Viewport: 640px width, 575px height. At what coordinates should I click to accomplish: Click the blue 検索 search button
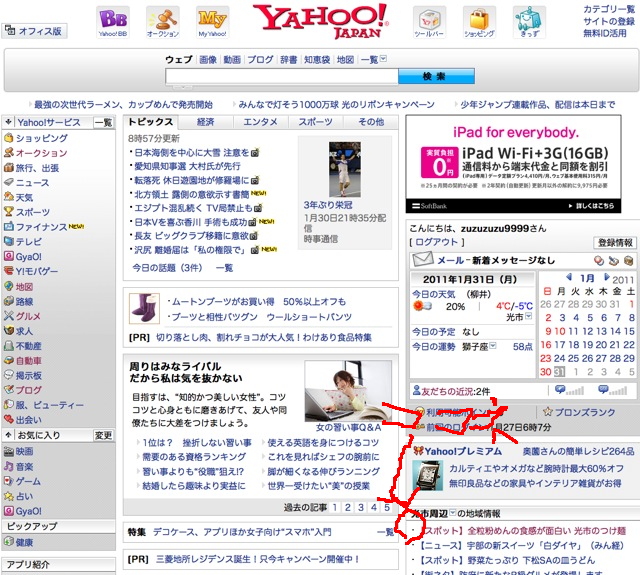pos(436,76)
